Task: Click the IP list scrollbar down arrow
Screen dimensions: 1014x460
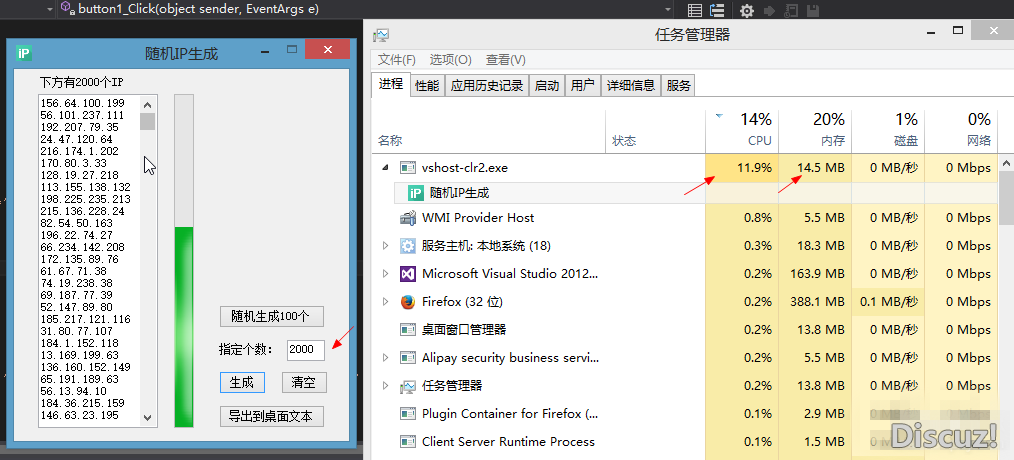Action: (148, 418)
